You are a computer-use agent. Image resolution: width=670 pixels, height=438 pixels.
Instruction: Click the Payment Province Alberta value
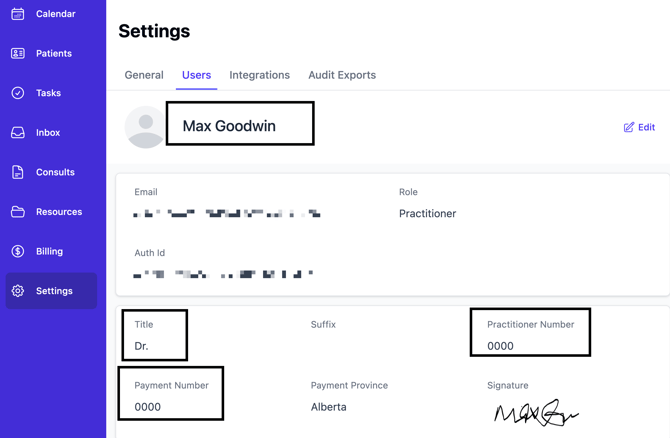click(329, 407)
